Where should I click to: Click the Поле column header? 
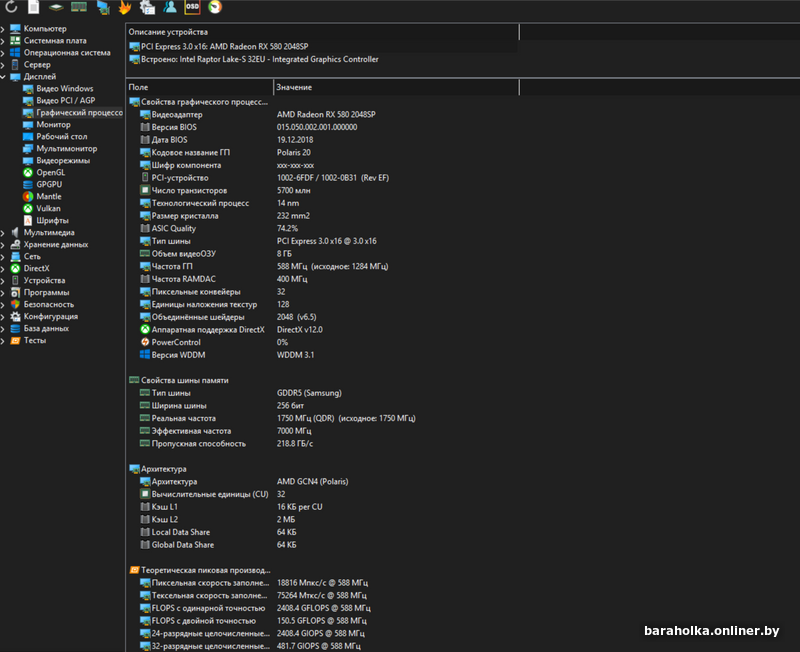199,87
